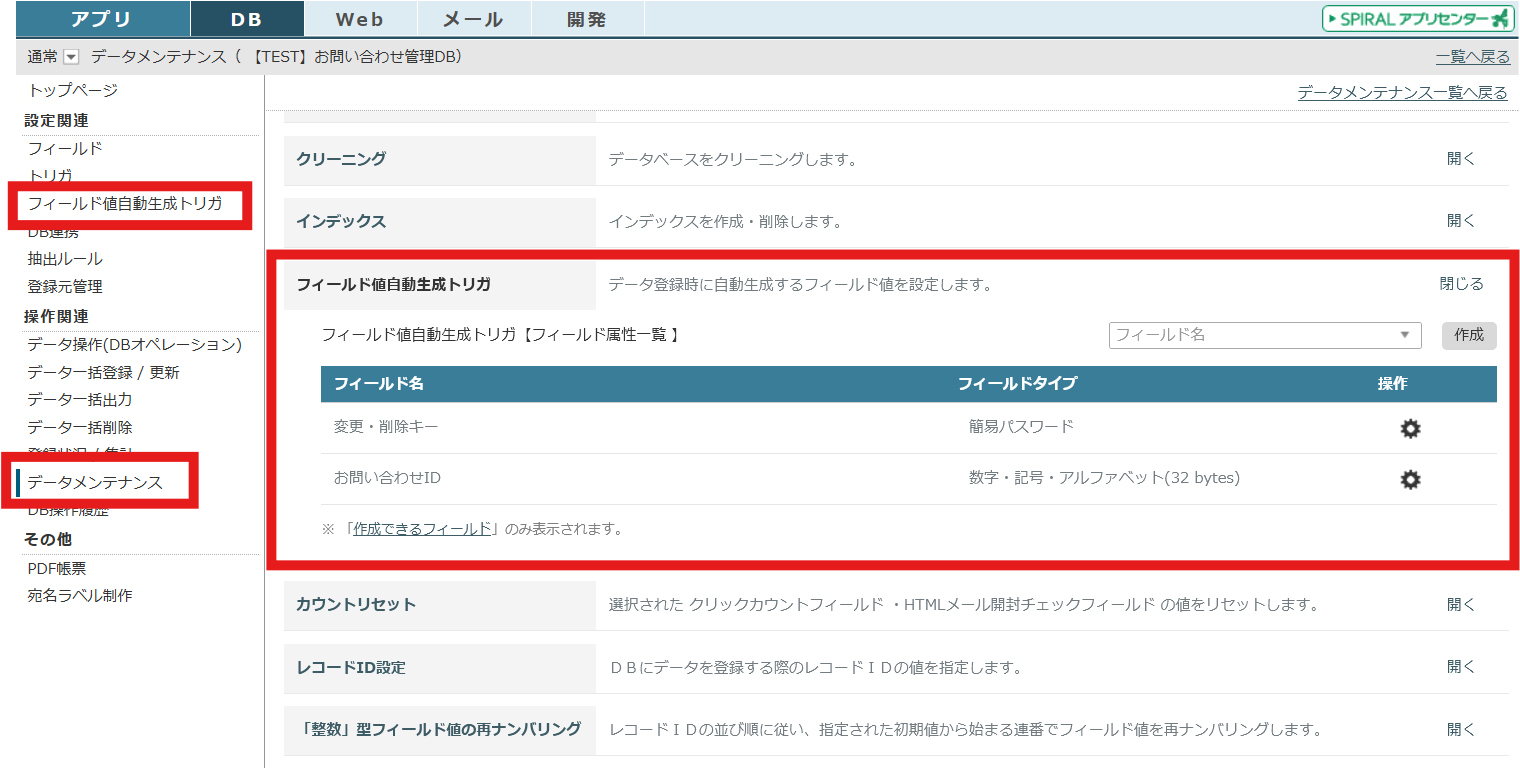Click gear icon for 変更・削除キー row
This screenshot has width=1520, height=768.
click(x=1410, y=429)
